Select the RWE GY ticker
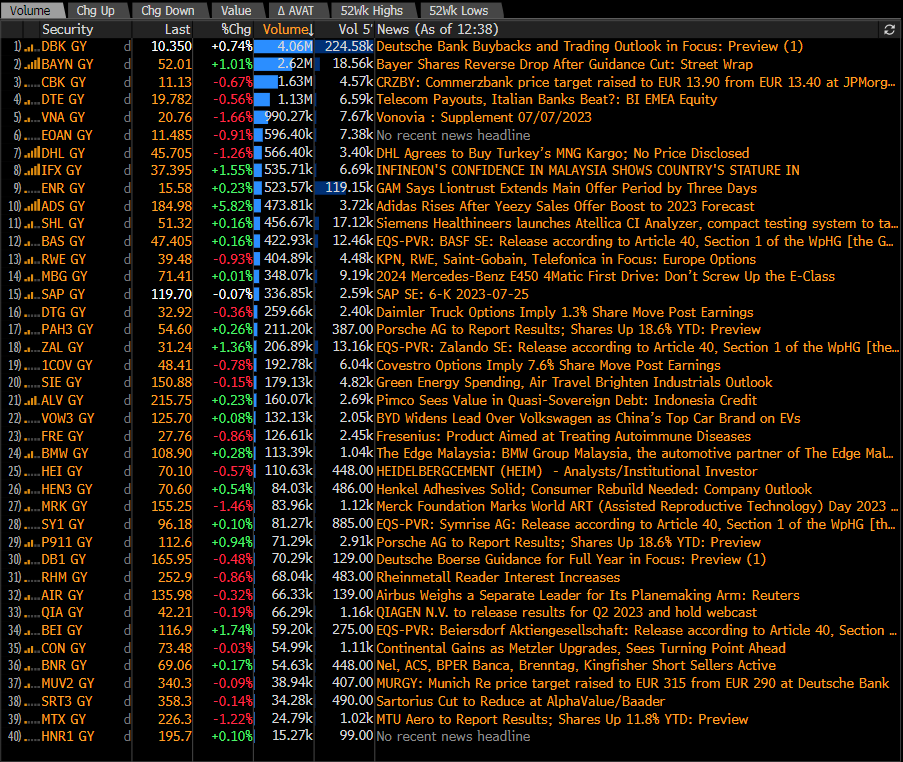 [63, 260]
